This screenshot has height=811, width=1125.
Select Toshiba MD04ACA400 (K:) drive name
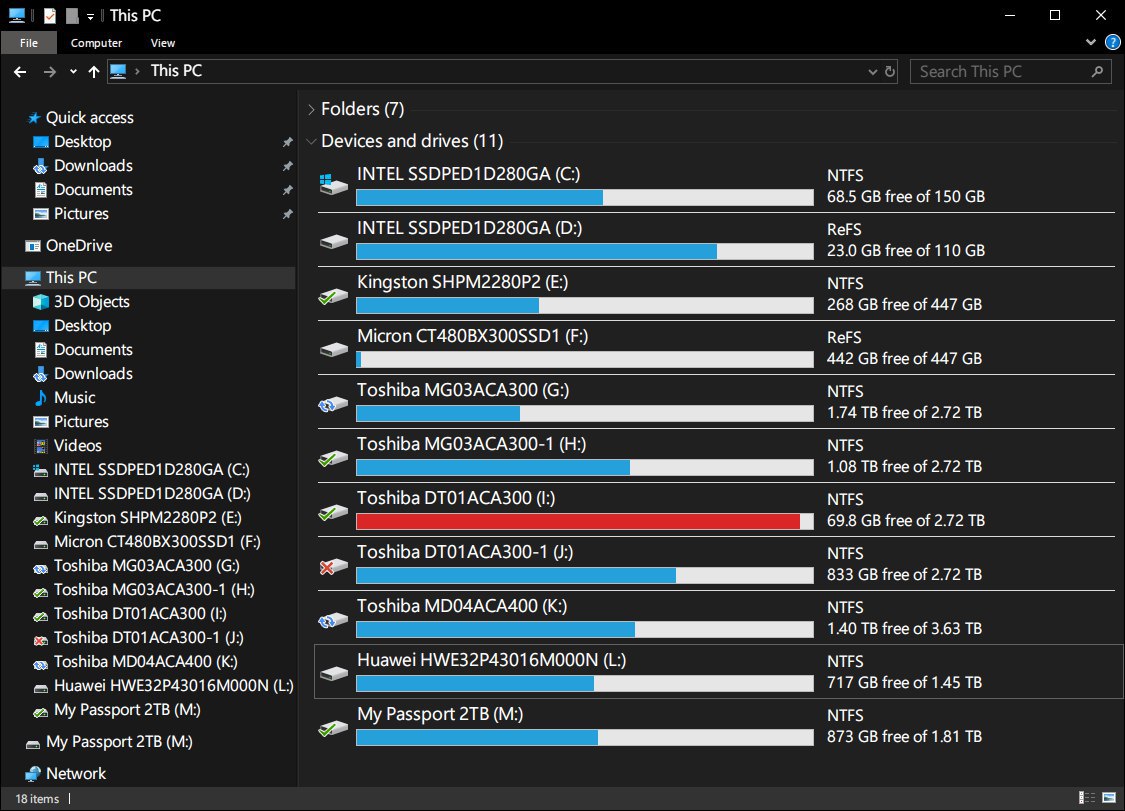point(462,606)
